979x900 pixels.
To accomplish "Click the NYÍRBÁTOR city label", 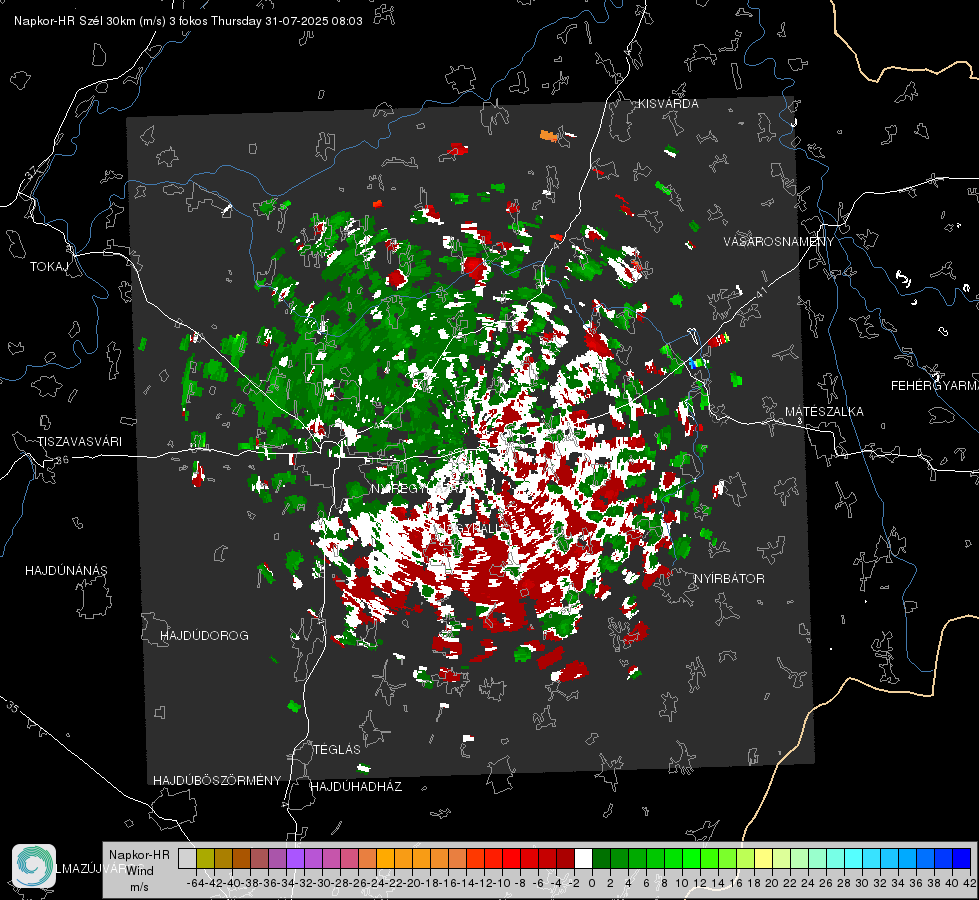I will tap(729, 578).
